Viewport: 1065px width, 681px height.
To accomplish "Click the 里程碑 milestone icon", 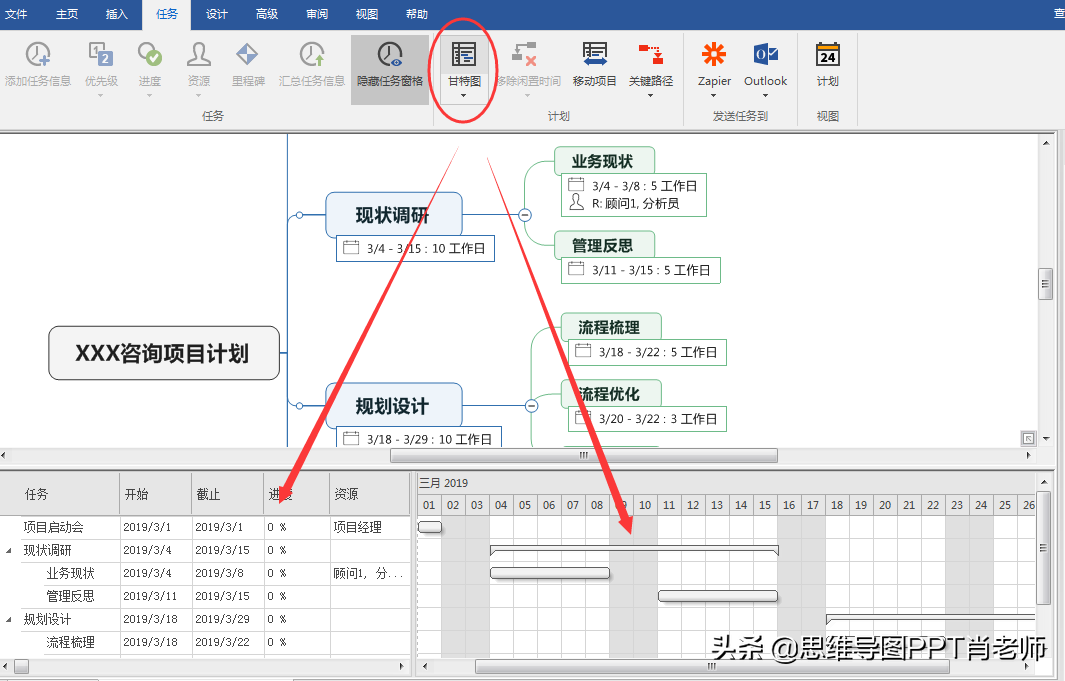I will (247, 54).
